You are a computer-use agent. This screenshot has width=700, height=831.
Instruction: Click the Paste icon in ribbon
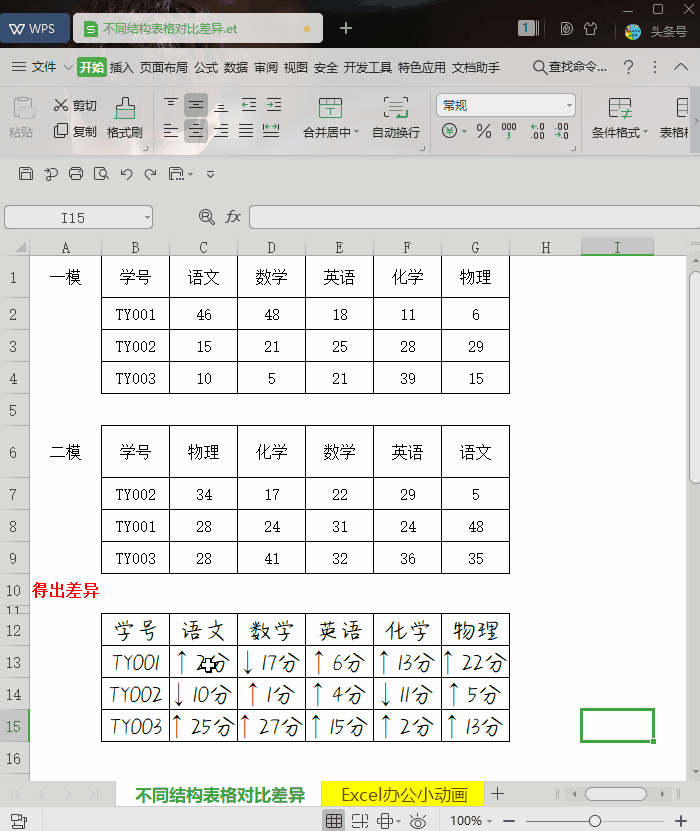(24, 108)
